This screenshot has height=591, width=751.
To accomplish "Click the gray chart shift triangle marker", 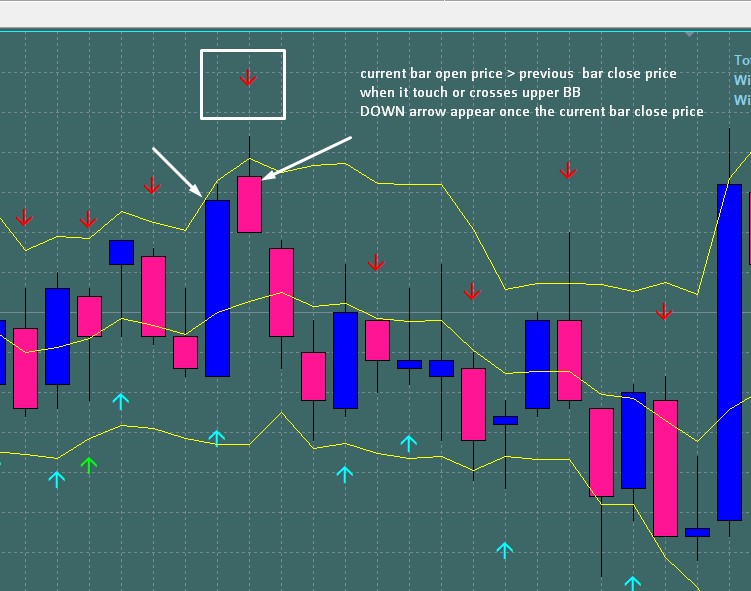I will [689, 34].
